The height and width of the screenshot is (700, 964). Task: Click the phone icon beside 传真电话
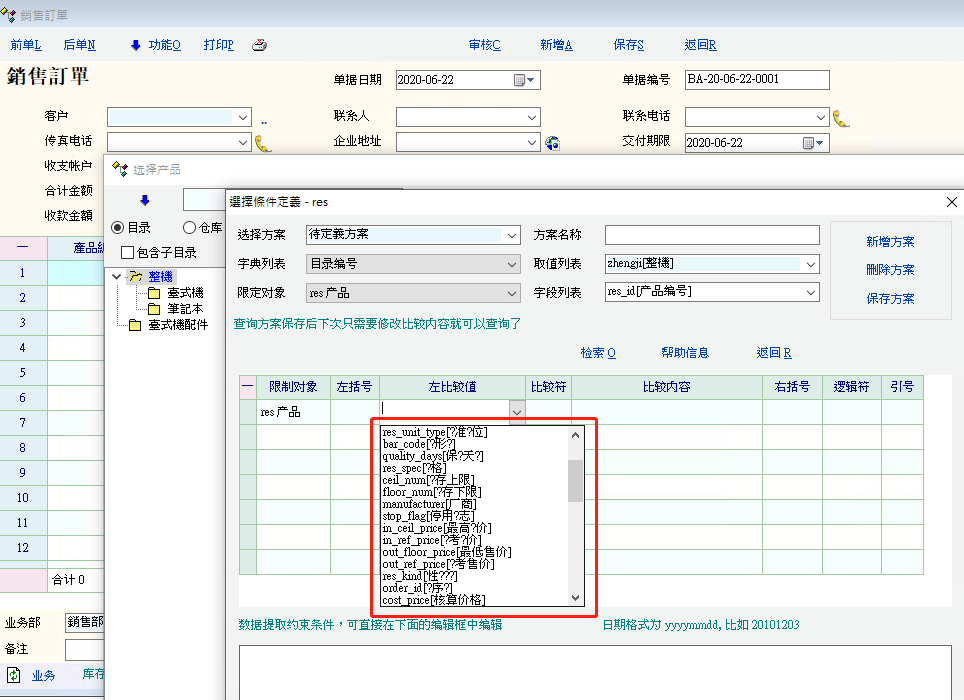tap(263, 143)
